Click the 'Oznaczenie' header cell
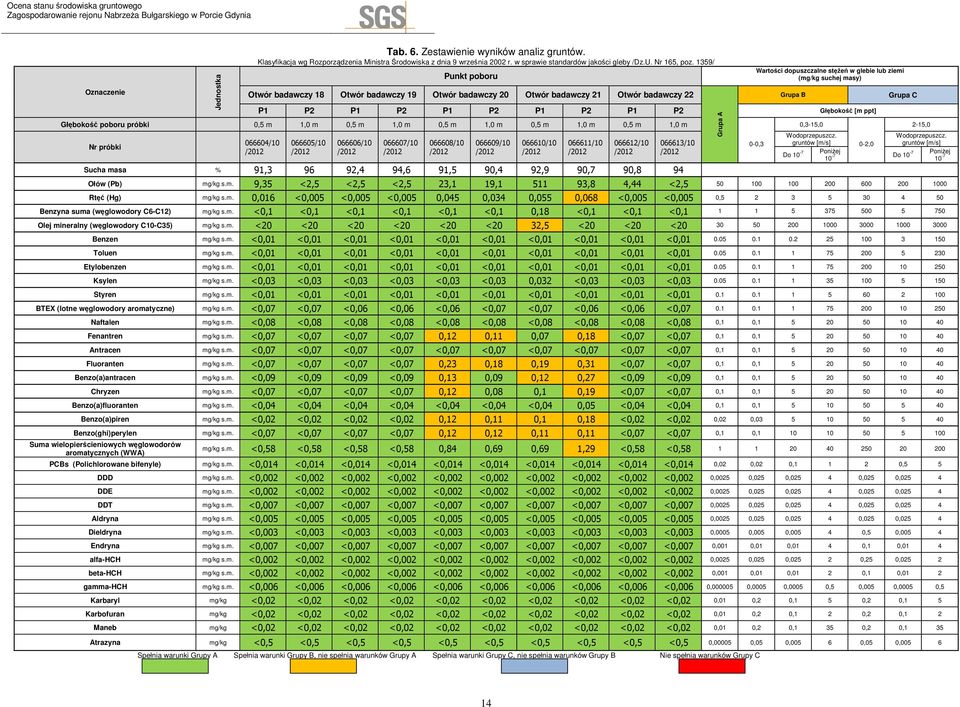This screenshot has width=960, height=707. pyautogui.click(x=105, y=92)
